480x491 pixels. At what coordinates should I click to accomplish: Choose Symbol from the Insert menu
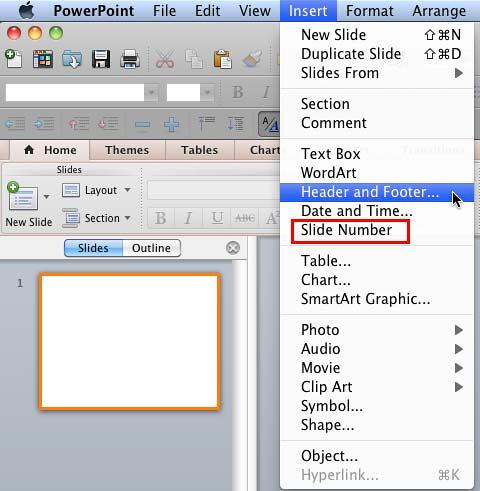point(377,406)
